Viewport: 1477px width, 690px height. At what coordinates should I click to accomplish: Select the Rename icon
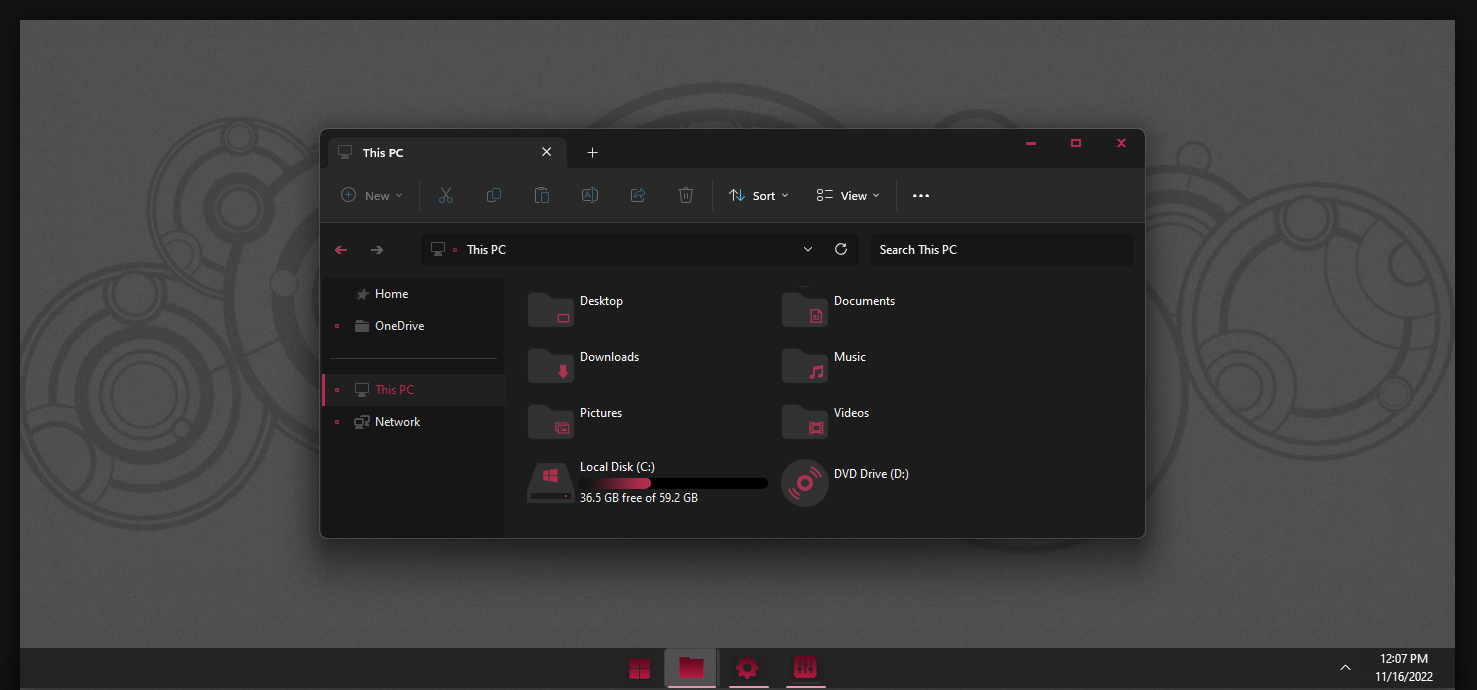(x=589, y=195)
